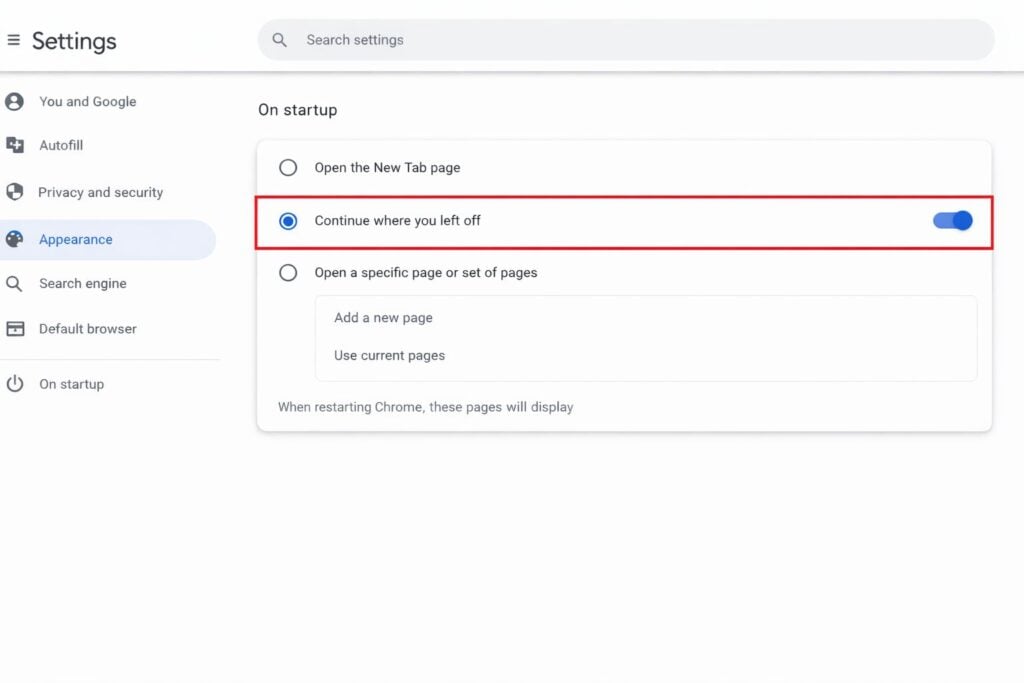The image size is (1024, 683).
Task: Select the Search engine magnifier icon
Action: 14,283
